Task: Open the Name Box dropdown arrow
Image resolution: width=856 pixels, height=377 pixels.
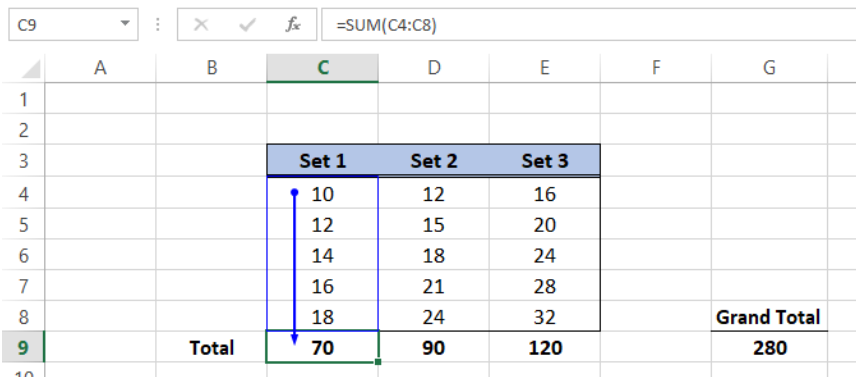Action: 126,24
